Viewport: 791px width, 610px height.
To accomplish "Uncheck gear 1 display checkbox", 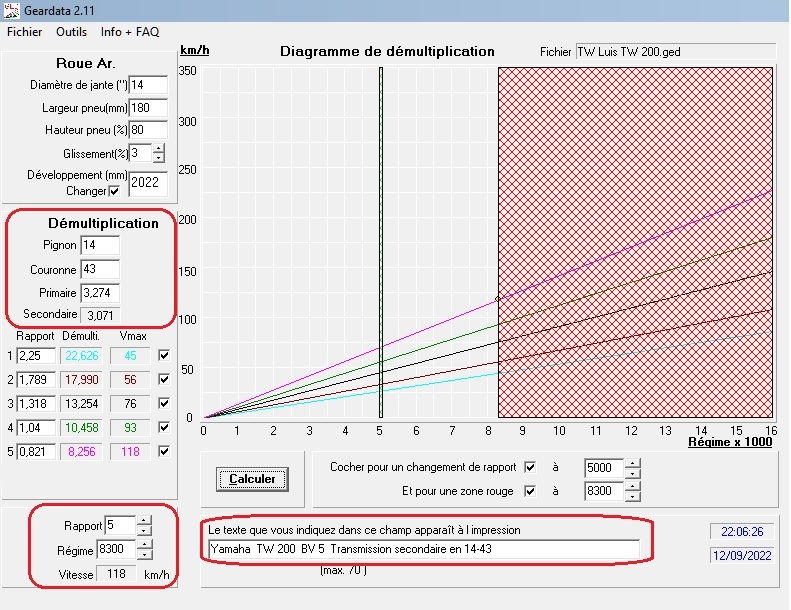I will coord(164,355).
